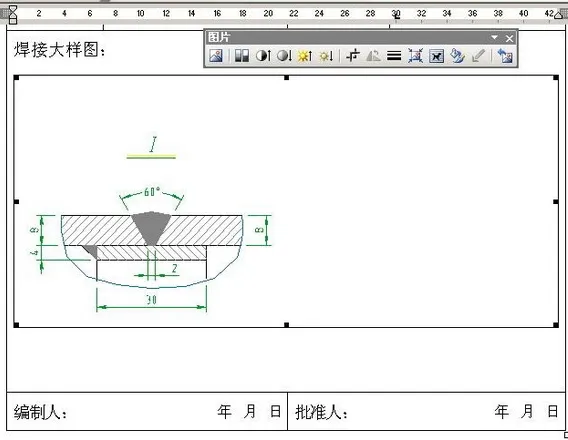Screen dimensions: 568x440
Task: Select the welding diagram image
Action: [x=286, y=201]
